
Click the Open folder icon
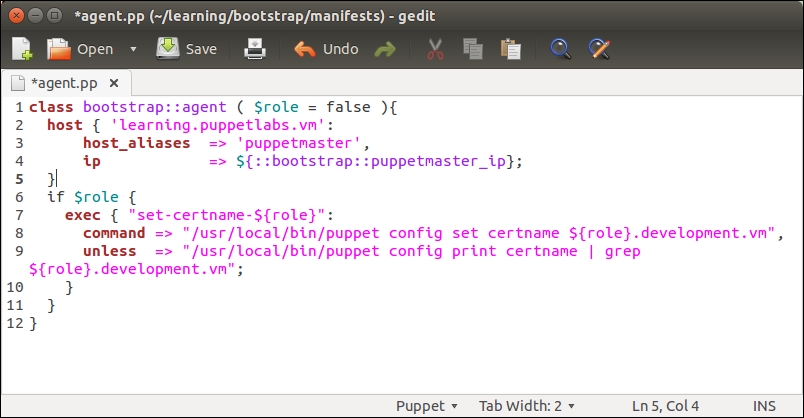click(61, 49)
